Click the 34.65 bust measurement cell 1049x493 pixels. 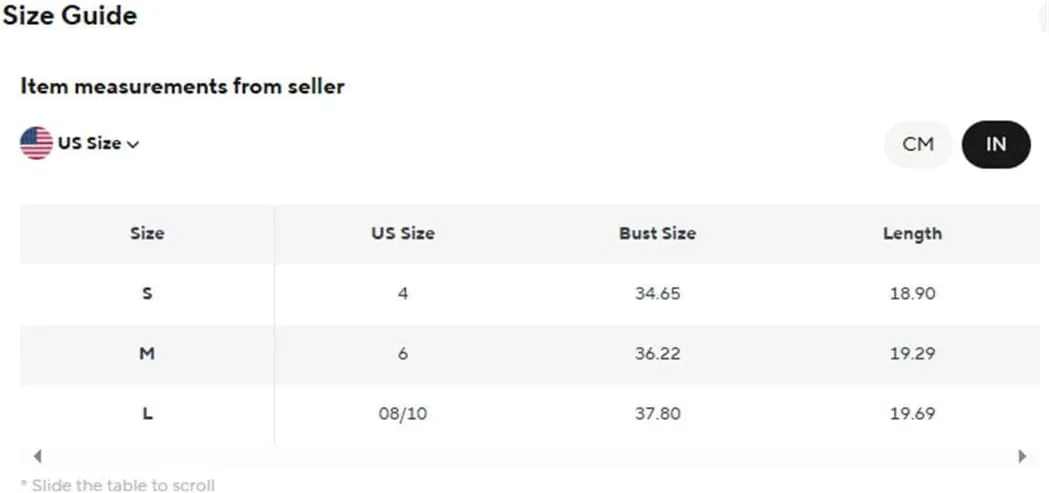[657, 294]
